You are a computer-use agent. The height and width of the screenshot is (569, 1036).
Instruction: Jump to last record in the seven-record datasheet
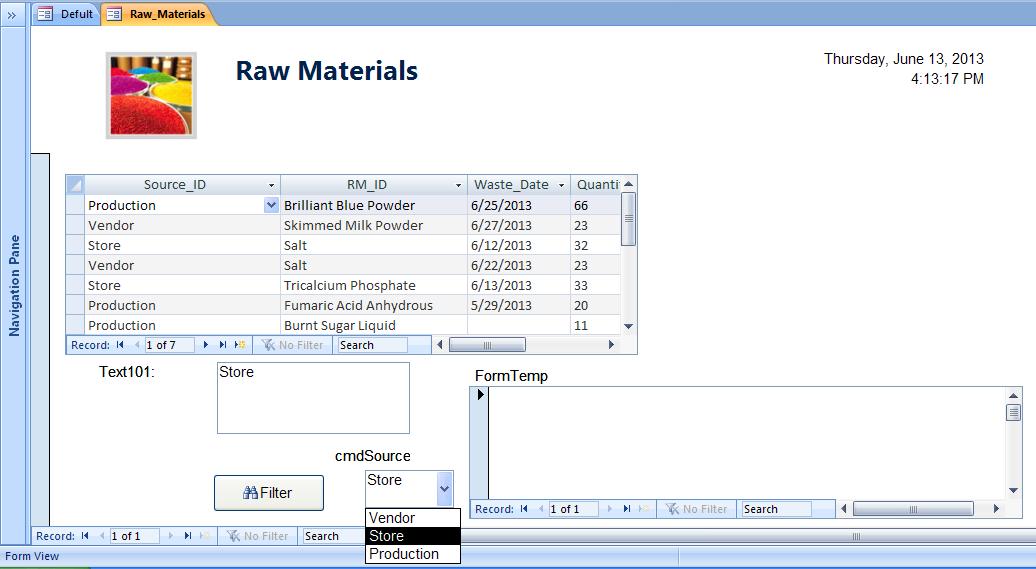tap(223, 345)
